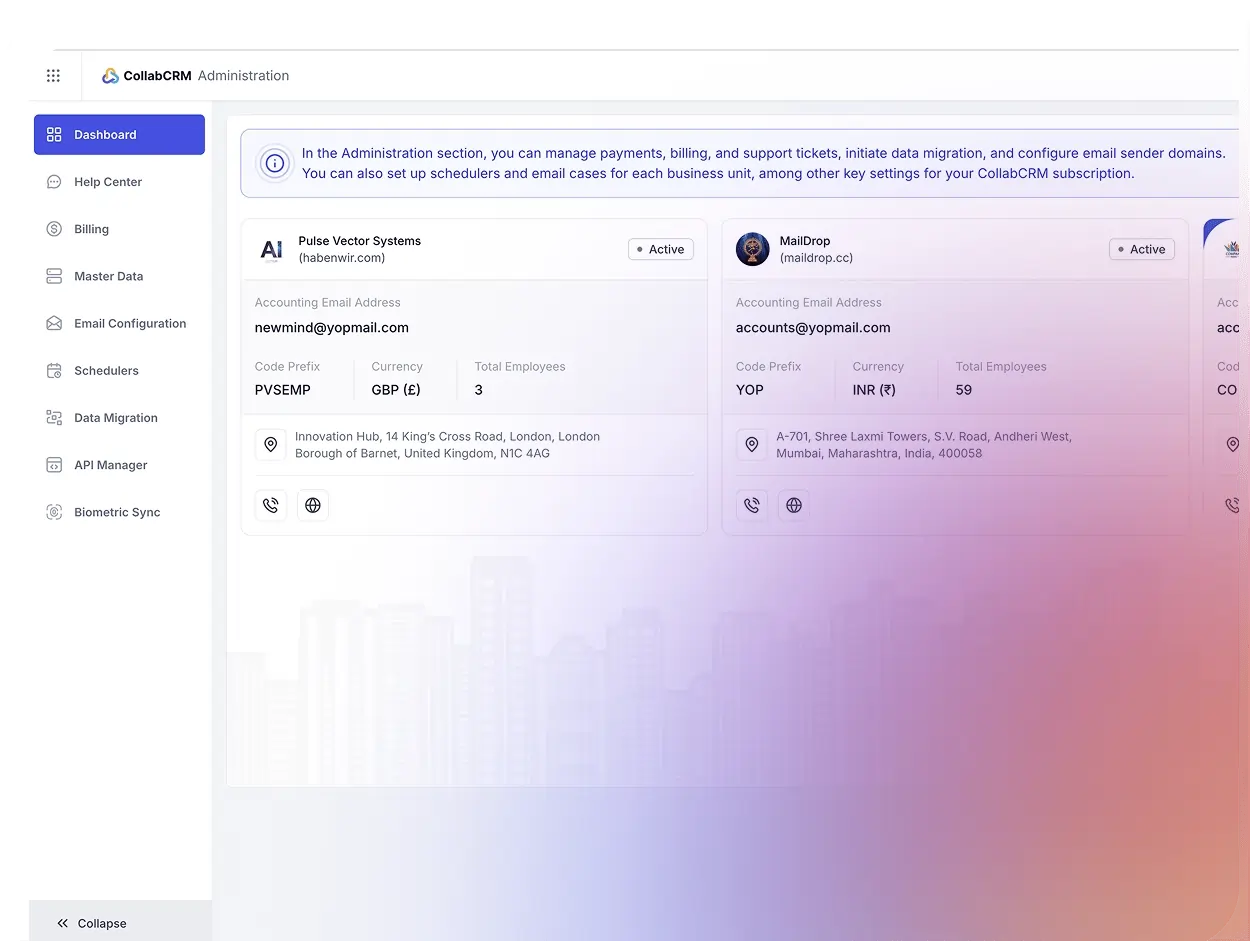
Task: Click the accounts@yopmail.com email address
Action: click(x=813, y=328)
